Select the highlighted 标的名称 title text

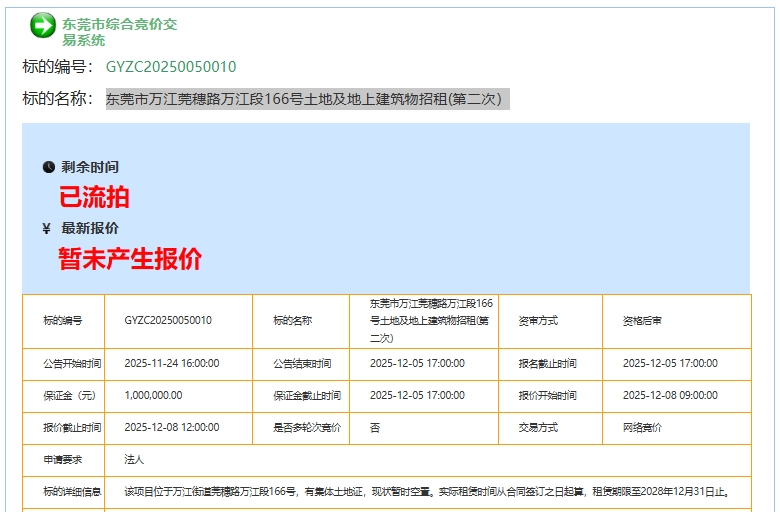click(x=307, y=99)
